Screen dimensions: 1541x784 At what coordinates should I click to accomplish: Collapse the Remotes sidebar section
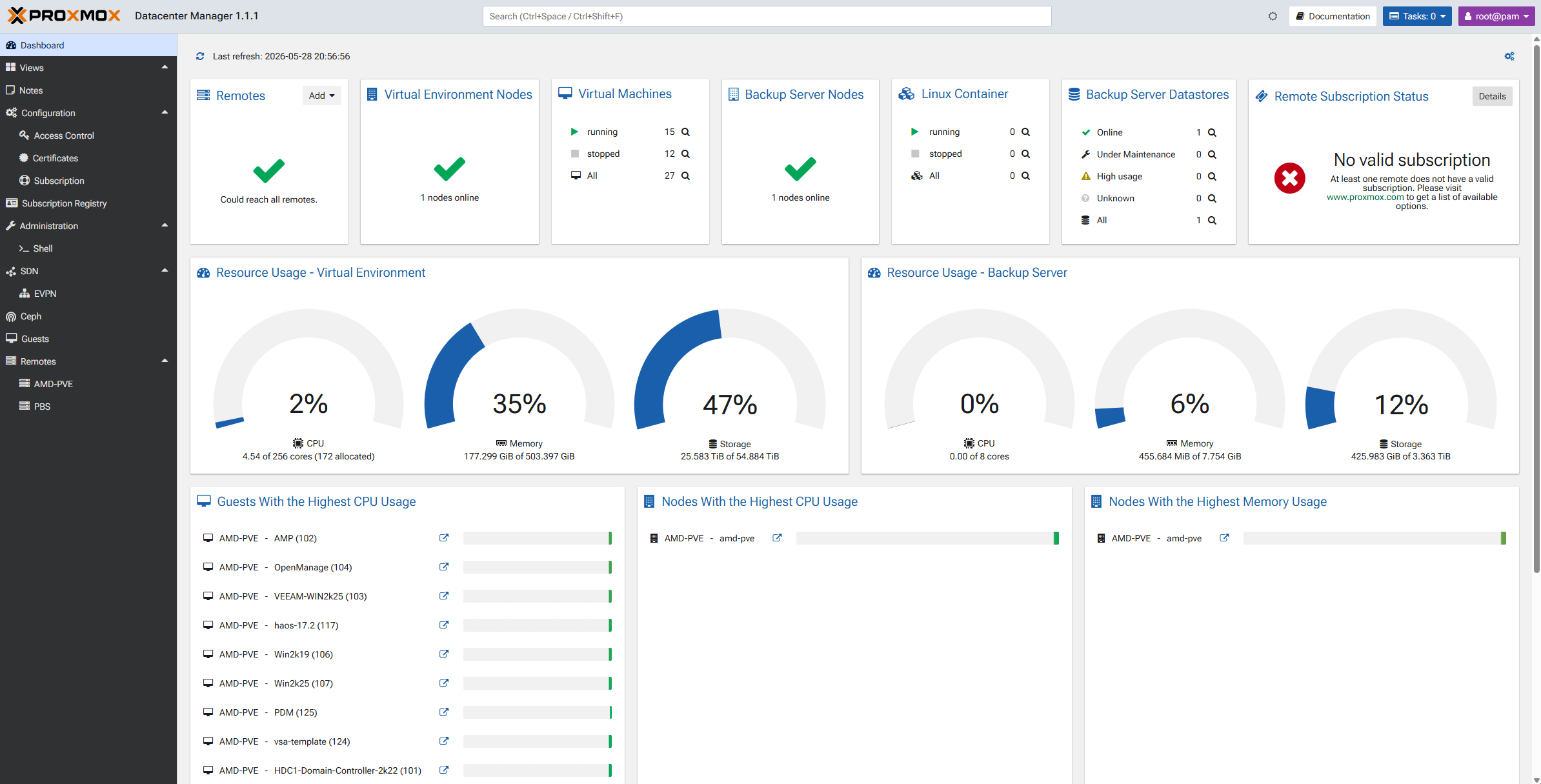click(x=165, y=361)
